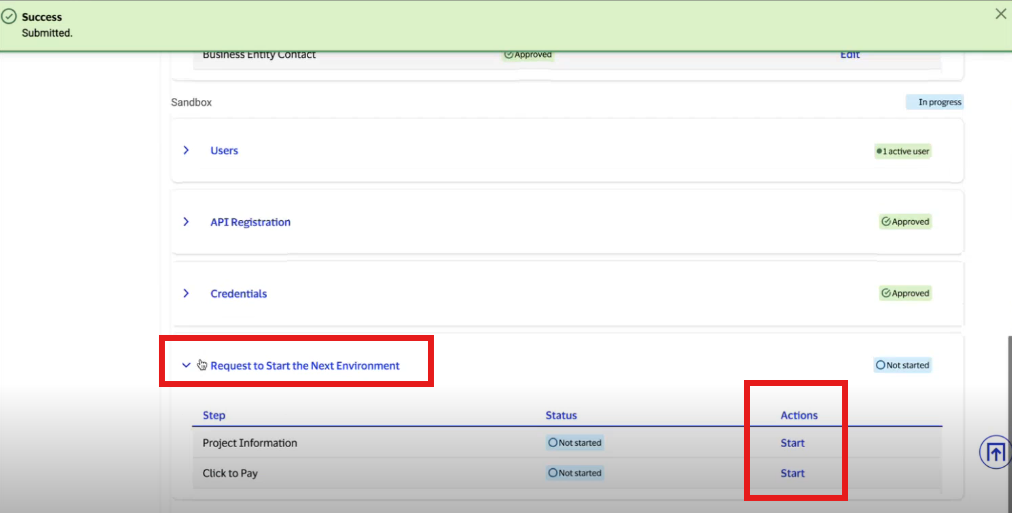This screenshot has width=1012, height=513.
Task: Click the Submitted. message text
Action: (x=47, y=33)
